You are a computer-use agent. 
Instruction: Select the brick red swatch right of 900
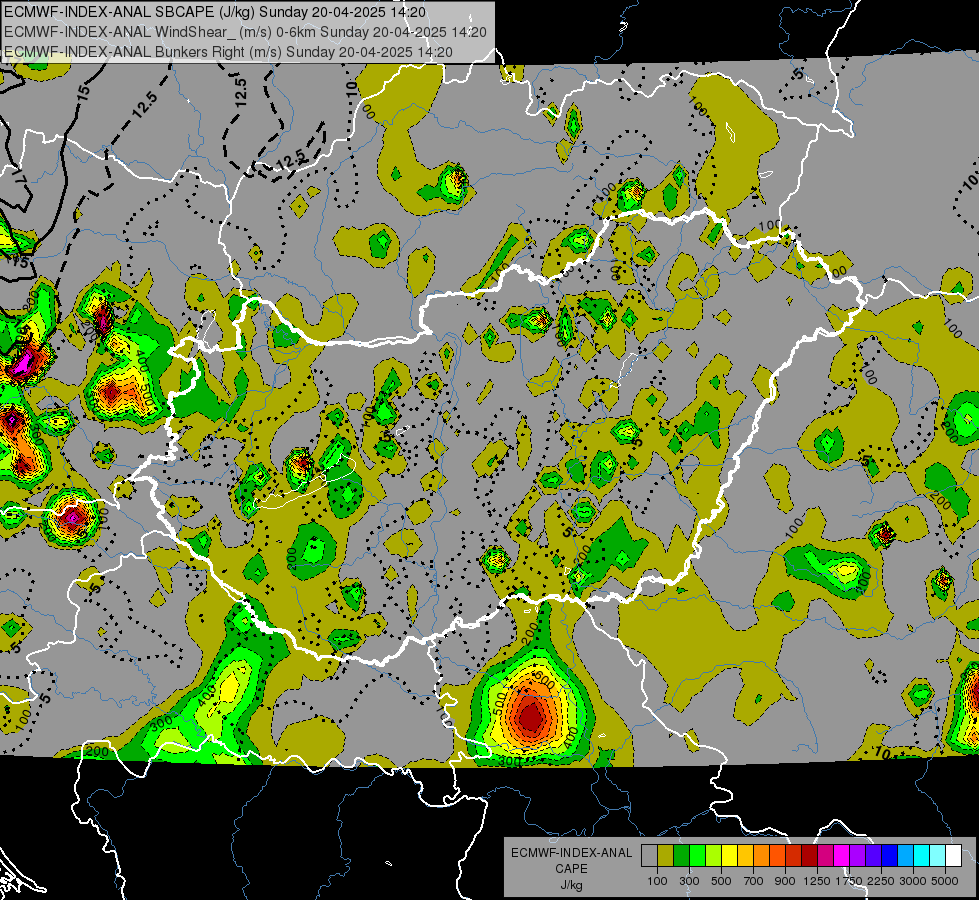[794, 855]
